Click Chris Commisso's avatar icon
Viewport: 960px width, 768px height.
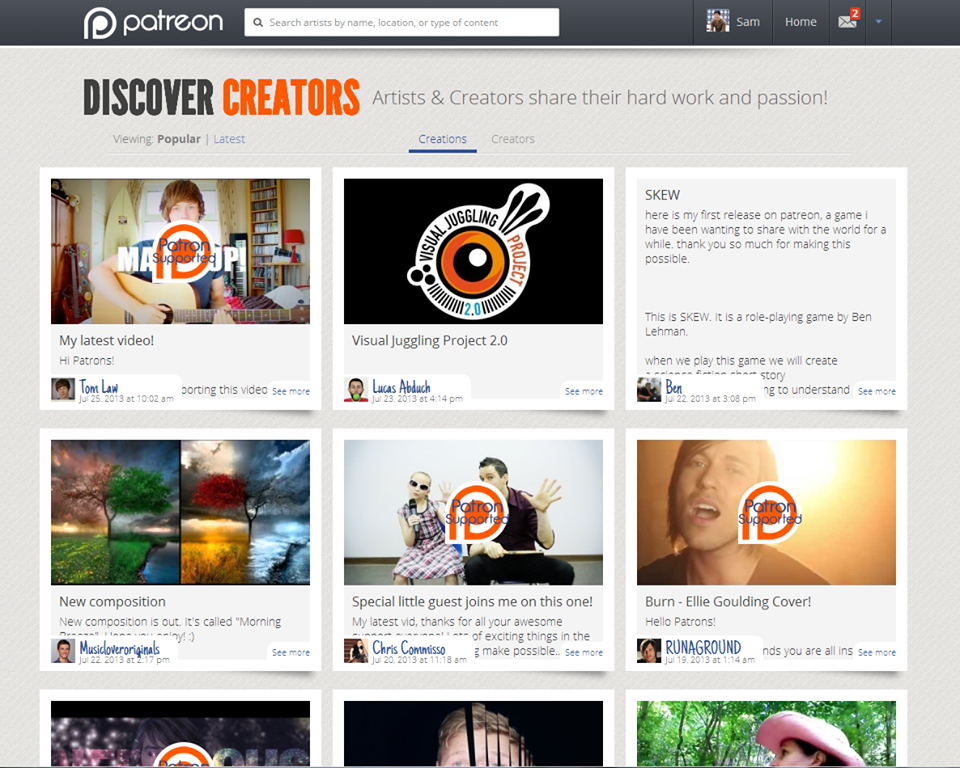356,650
